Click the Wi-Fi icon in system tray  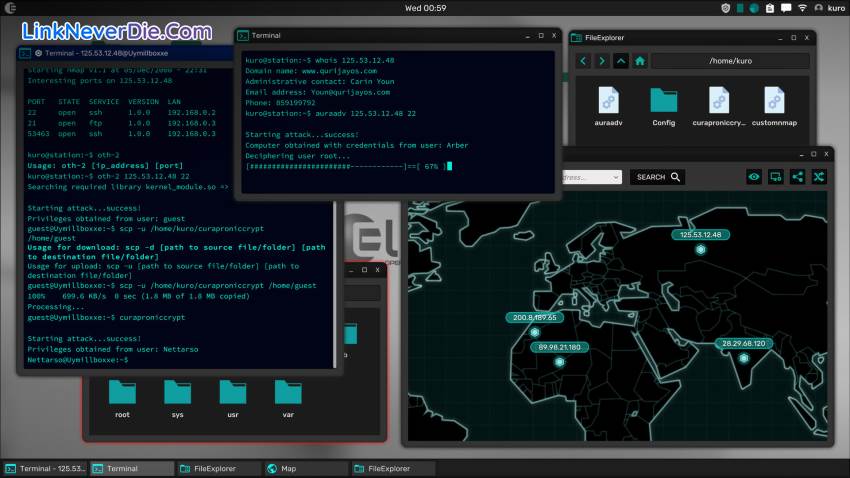tap(802, 8)
